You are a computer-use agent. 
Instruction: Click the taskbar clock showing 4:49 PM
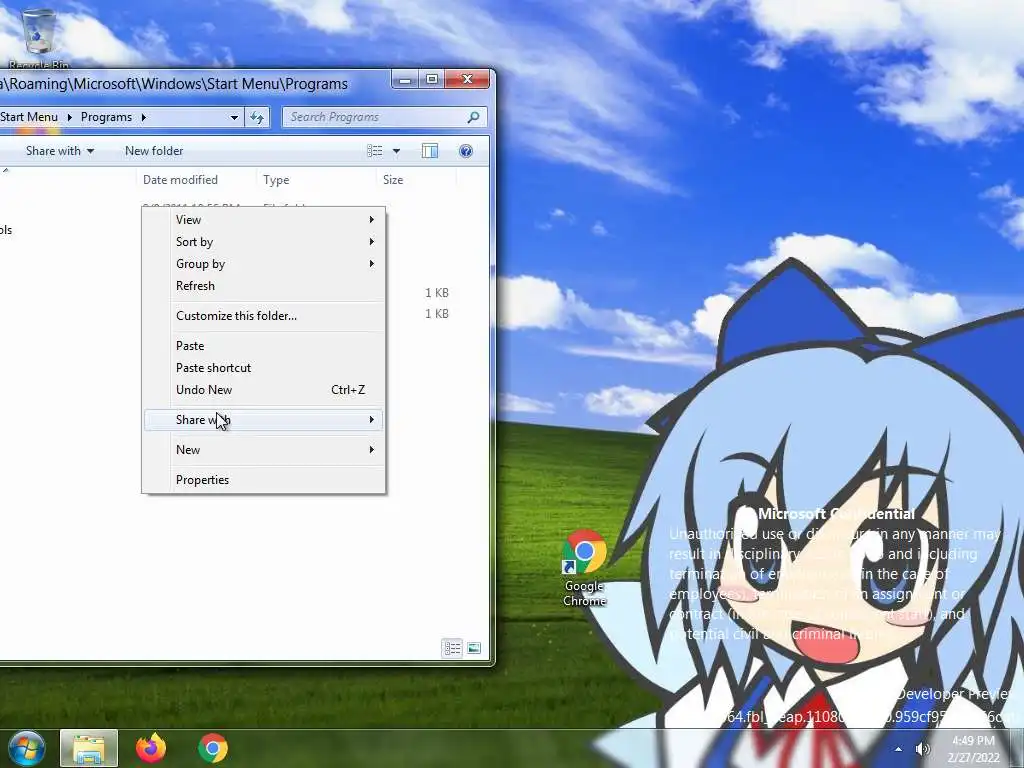[x=974, y=749]
